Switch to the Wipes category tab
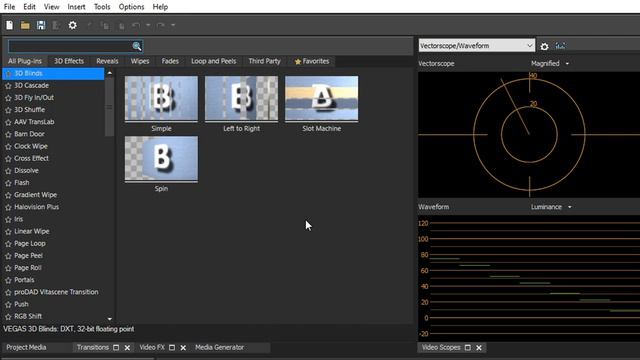This screenshot has height=360, width=640. pos(140,61)
